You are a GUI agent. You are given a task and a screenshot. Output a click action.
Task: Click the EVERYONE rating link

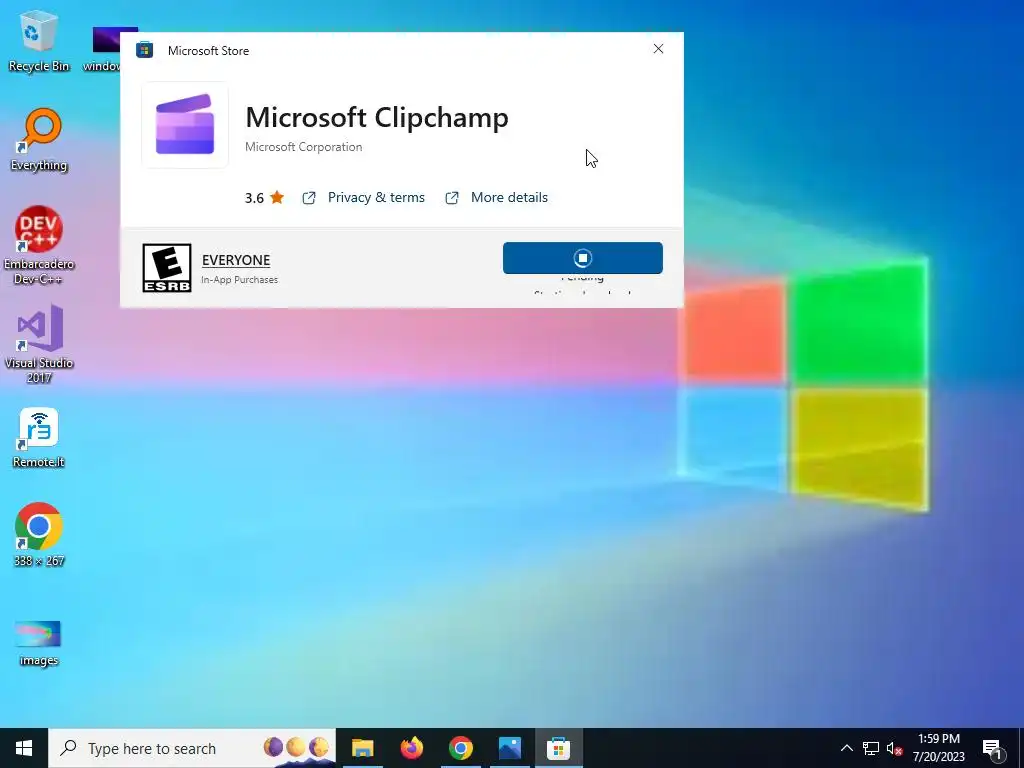click(x=236, y=260)
